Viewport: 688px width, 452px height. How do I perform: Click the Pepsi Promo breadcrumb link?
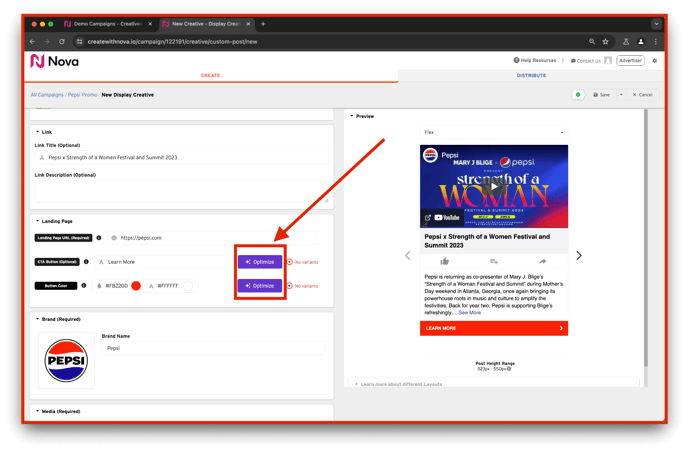coord(82,95)
